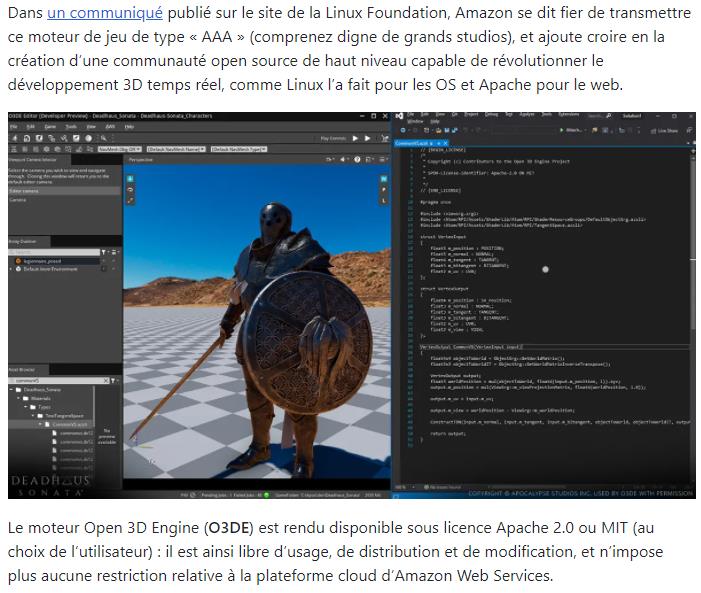Select the Perspective viewport tab

[x=140, y=160]
